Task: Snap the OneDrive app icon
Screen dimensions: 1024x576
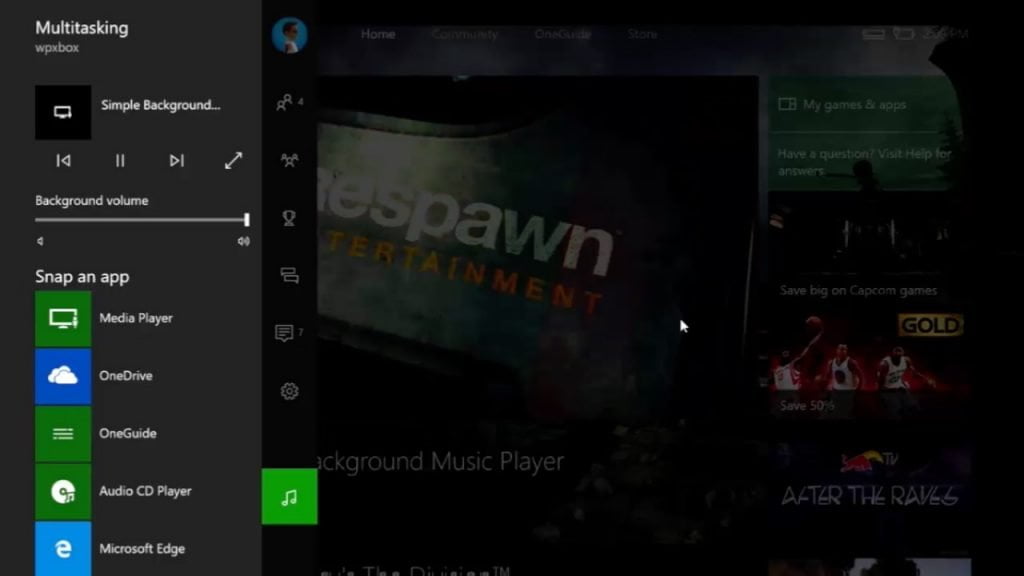Action: 63,376
